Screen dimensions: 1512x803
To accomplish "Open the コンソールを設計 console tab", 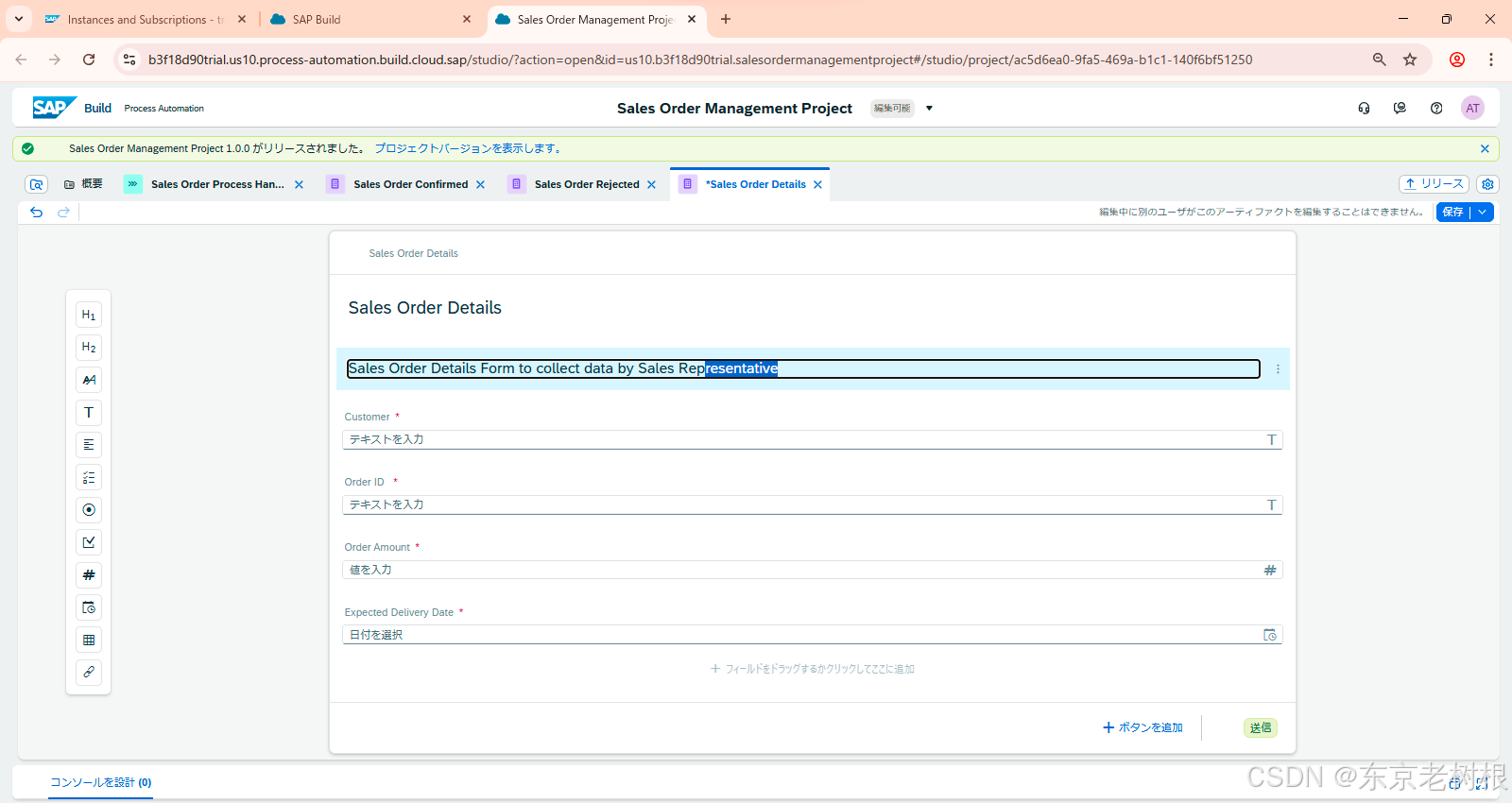I will [100, 782].
